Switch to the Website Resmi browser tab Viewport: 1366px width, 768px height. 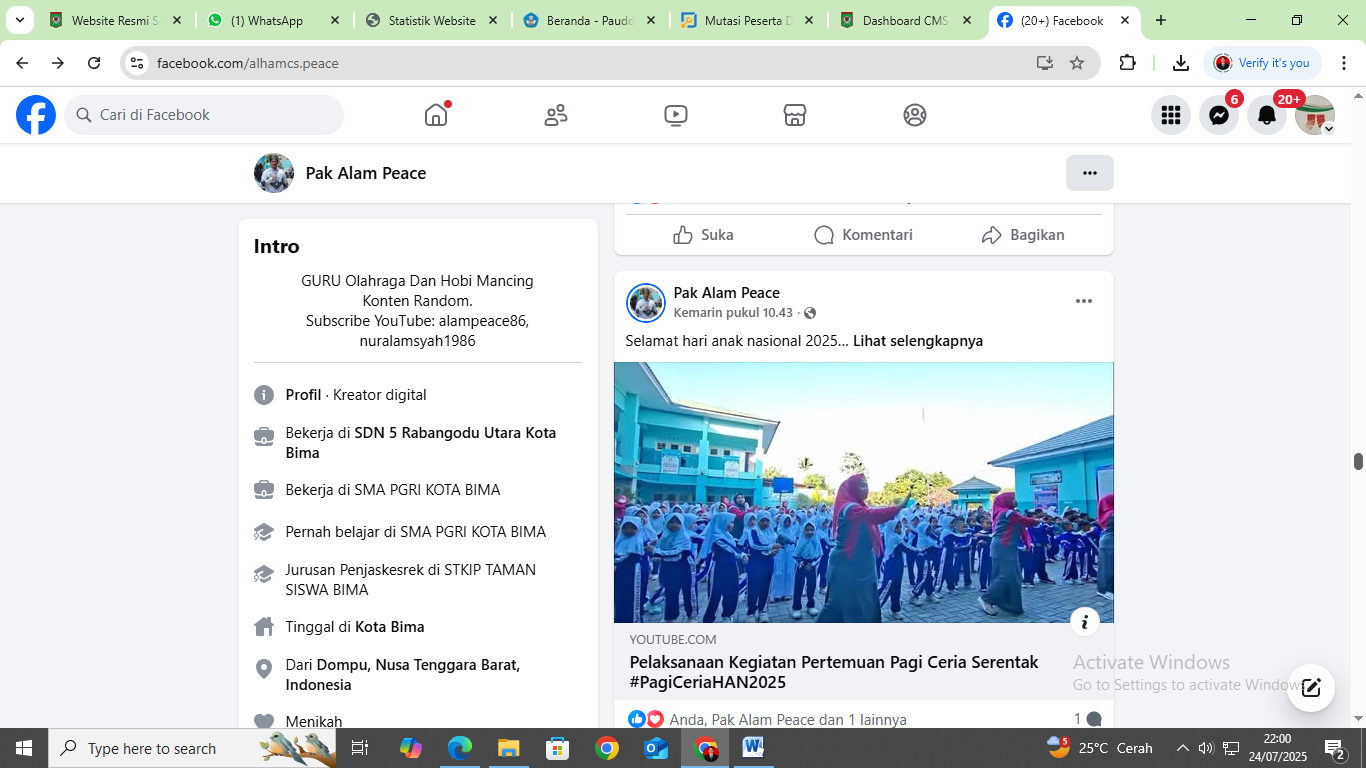[114, 20]
